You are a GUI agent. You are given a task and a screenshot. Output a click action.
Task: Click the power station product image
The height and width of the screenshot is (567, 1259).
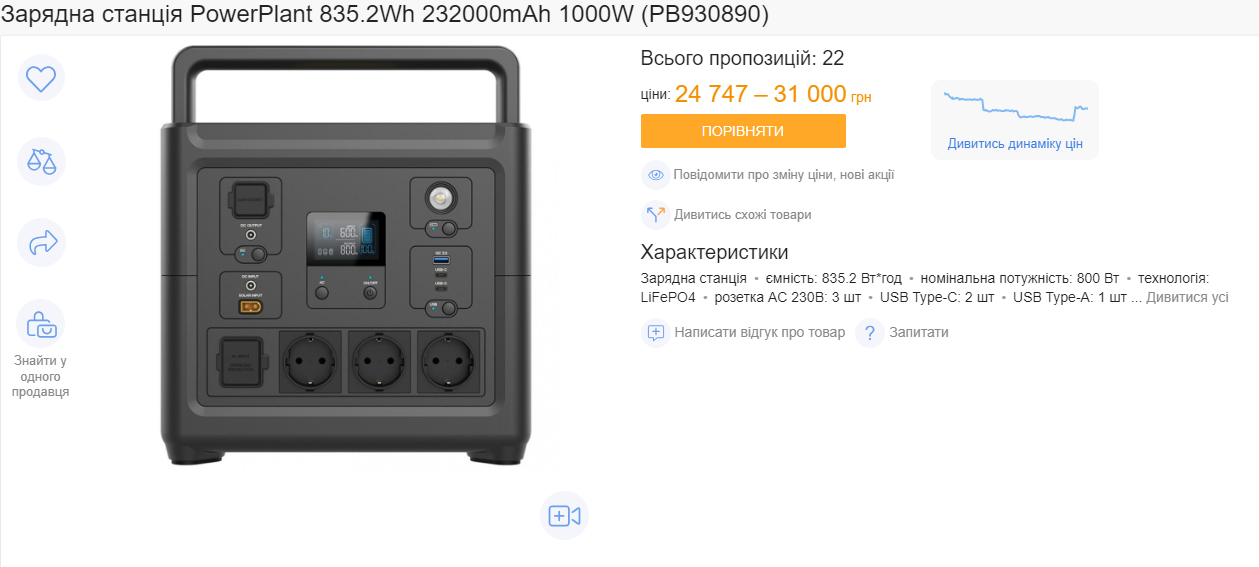[345, 256]
